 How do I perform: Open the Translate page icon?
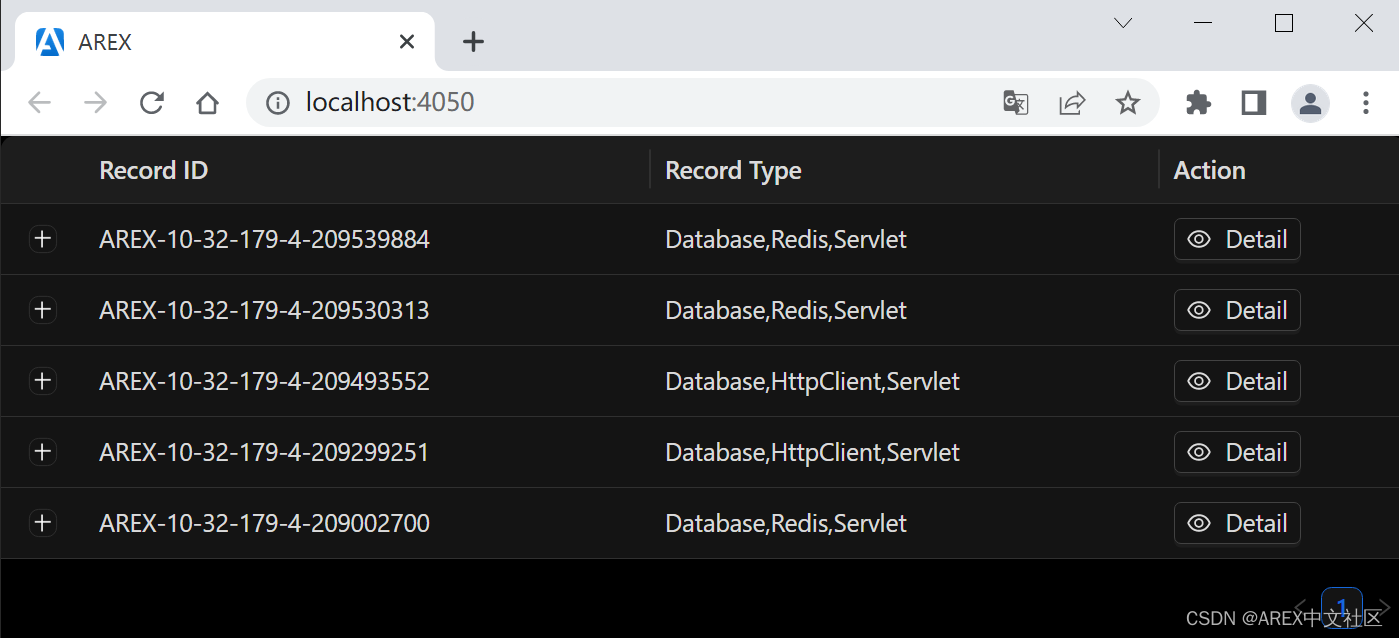click(1016, 102)
